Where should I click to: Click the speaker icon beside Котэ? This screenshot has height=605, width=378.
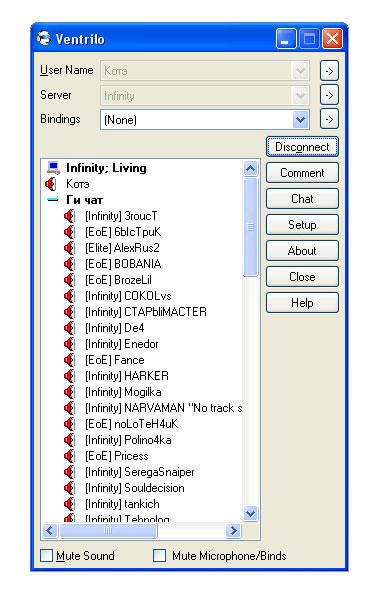[51, 184]
